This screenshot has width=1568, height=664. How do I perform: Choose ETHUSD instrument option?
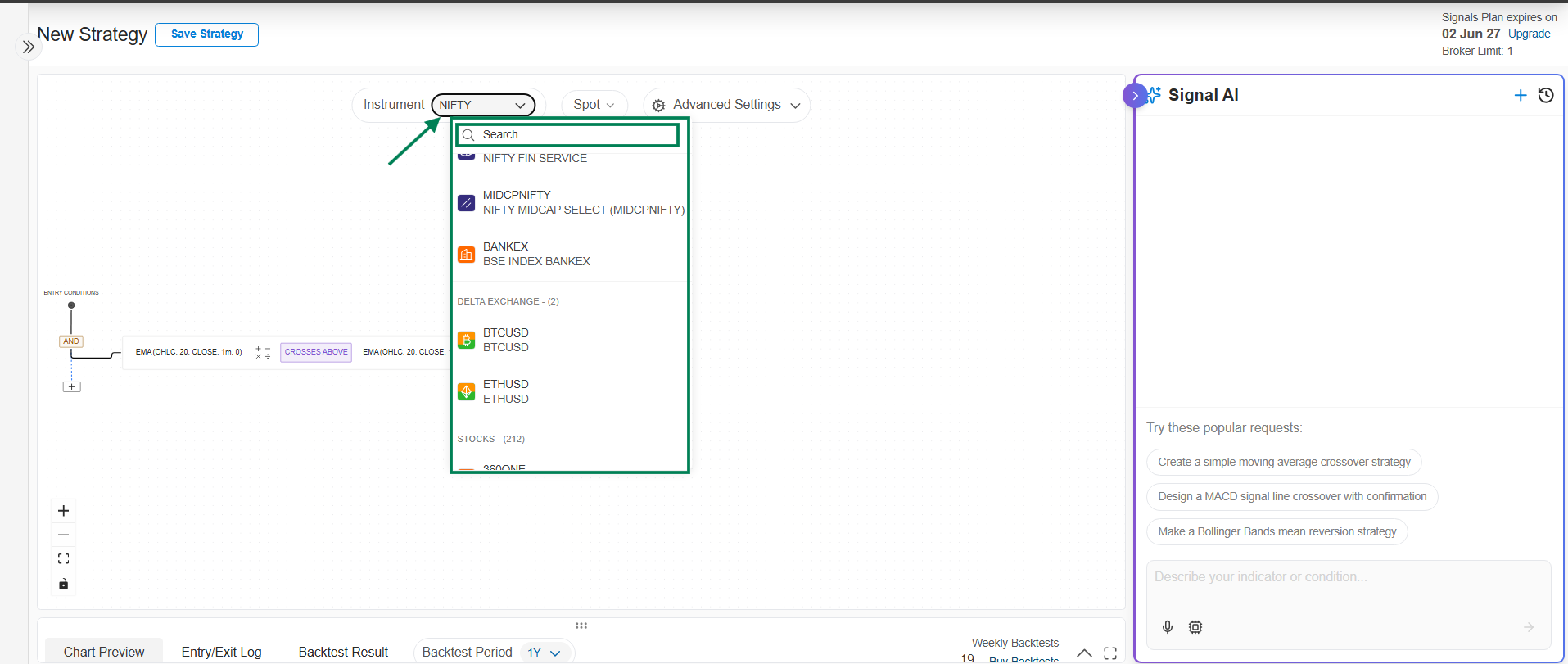tap(505, 391)
